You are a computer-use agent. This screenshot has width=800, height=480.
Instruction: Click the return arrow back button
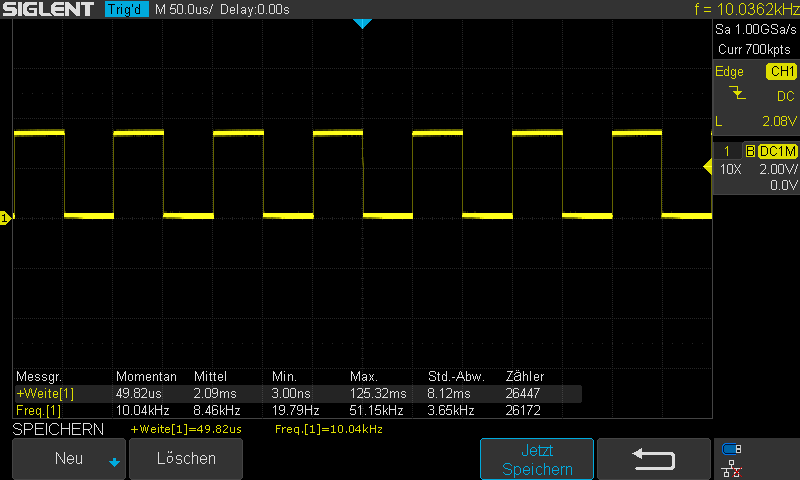[x=654, y=459]
